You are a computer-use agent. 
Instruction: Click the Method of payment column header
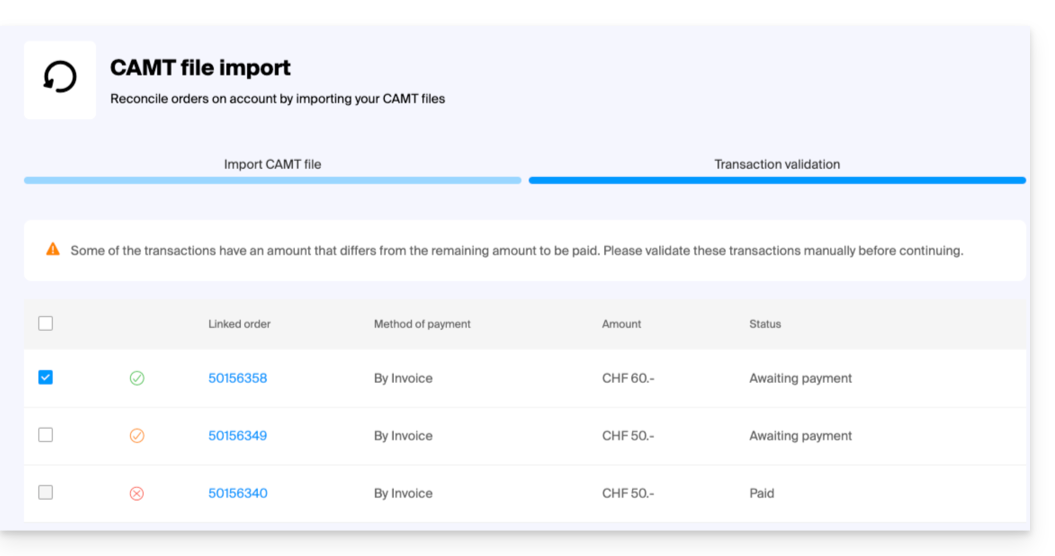click(x=422, y=324)
